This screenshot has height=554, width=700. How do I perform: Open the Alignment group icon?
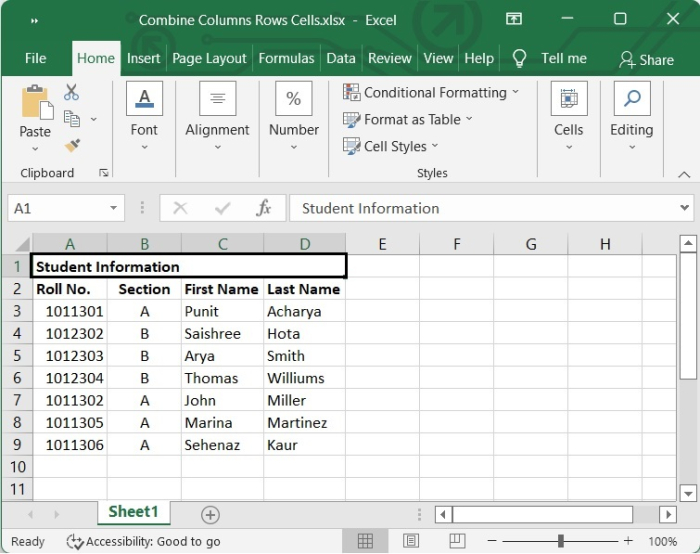coord(217,99)
